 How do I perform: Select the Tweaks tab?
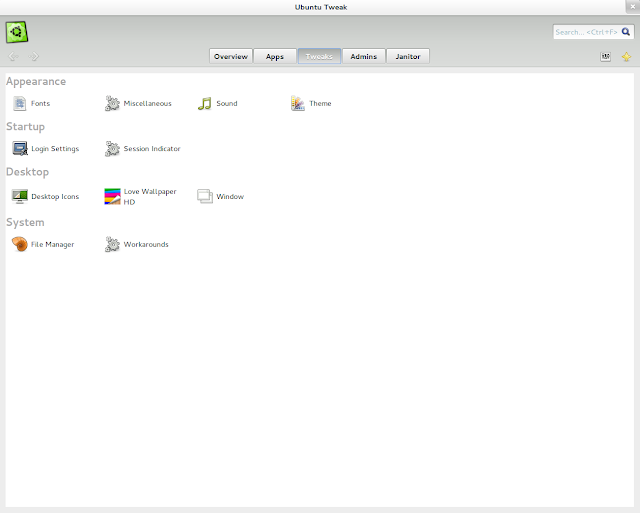(319, 56)
